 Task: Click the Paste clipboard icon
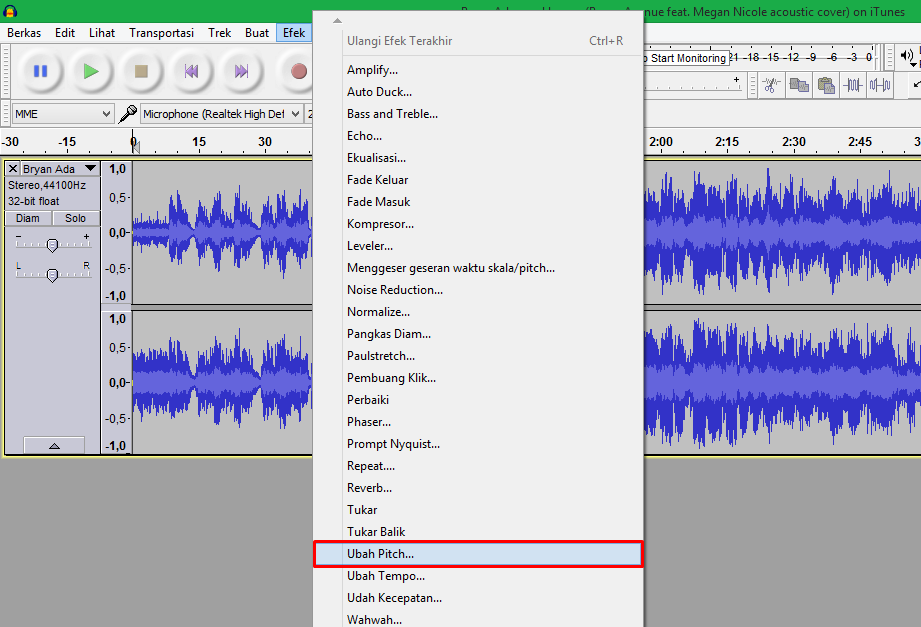[826, 85]
